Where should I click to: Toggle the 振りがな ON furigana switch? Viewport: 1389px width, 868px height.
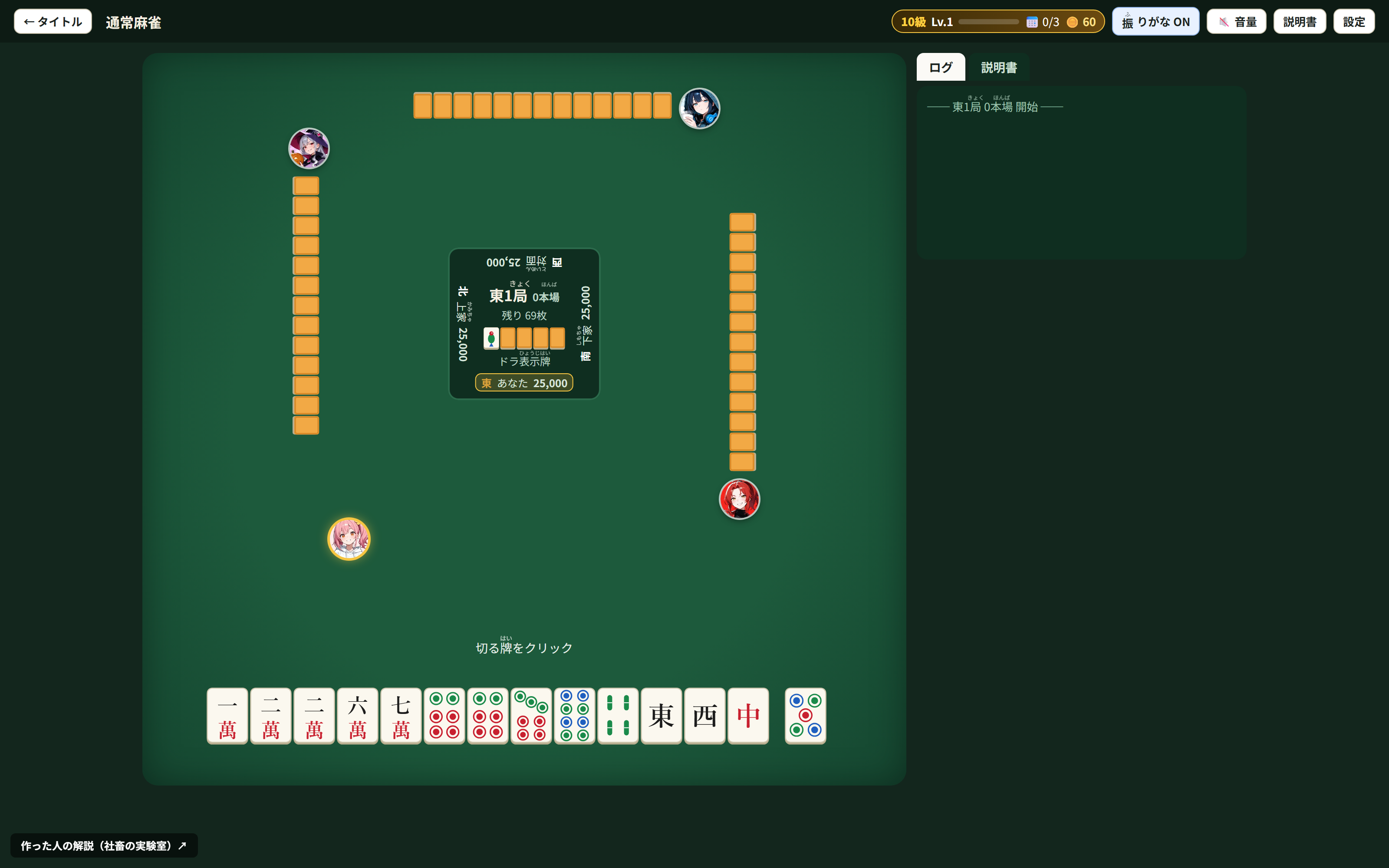tap(1155, 22)
